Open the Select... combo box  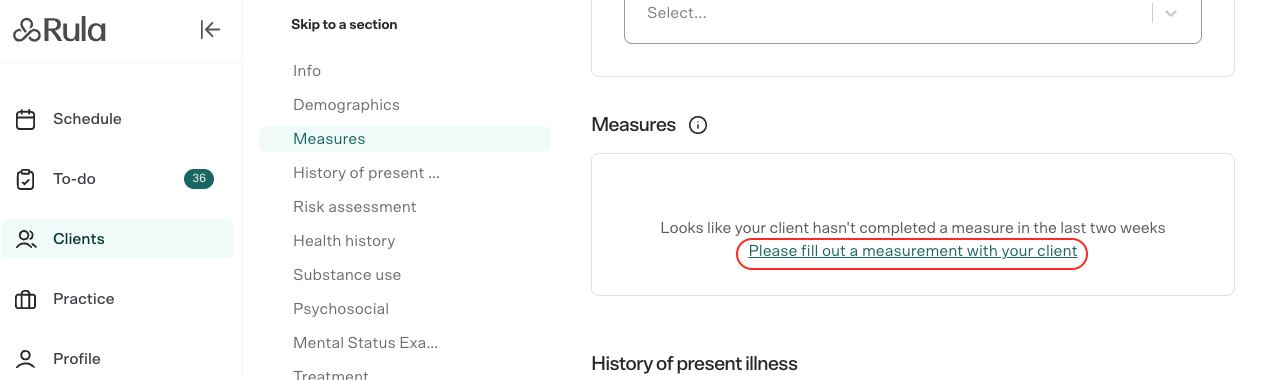pyautogui.click(x=912, y=15)
